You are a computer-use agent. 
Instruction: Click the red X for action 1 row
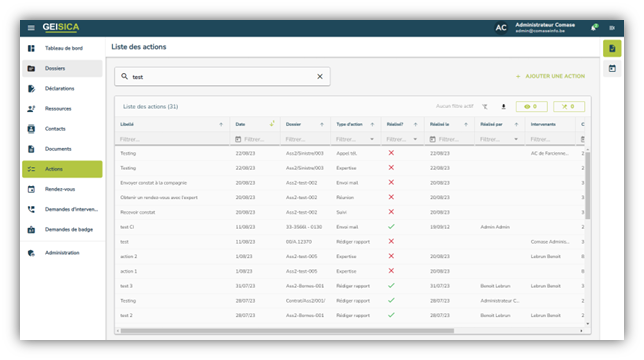point(391,271)
